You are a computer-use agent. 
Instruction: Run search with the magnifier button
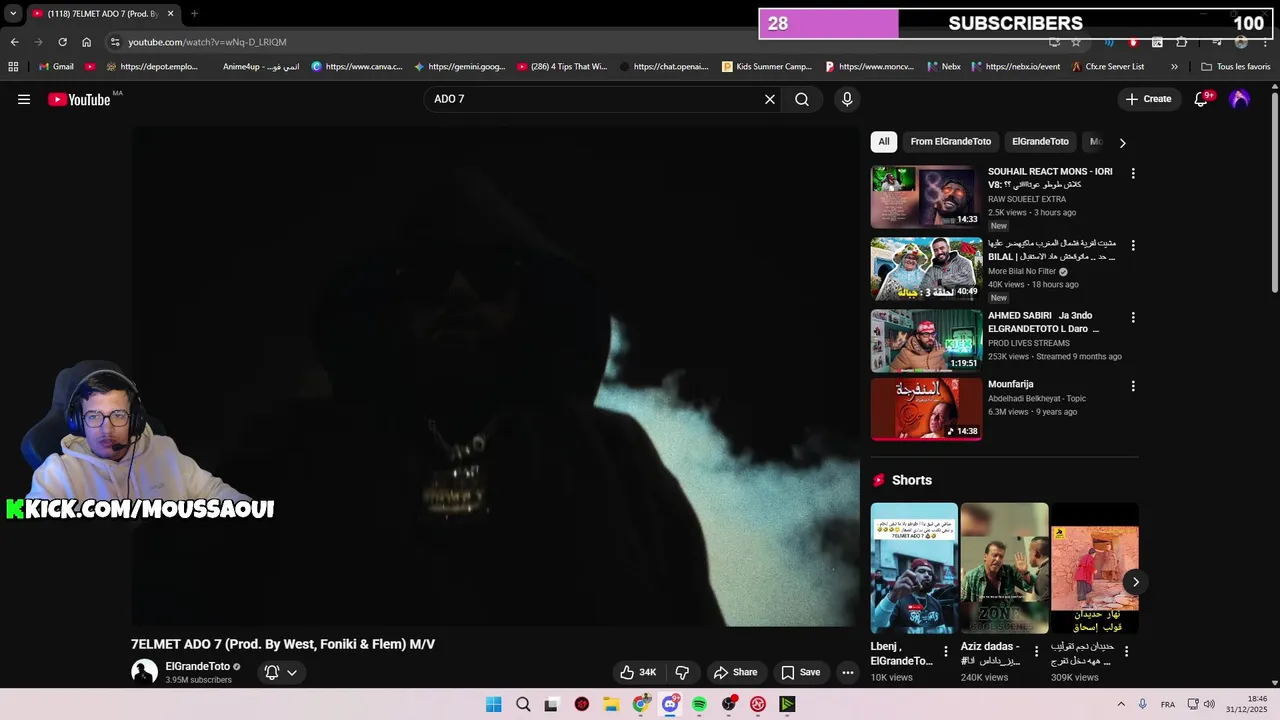tap(802, 99)
